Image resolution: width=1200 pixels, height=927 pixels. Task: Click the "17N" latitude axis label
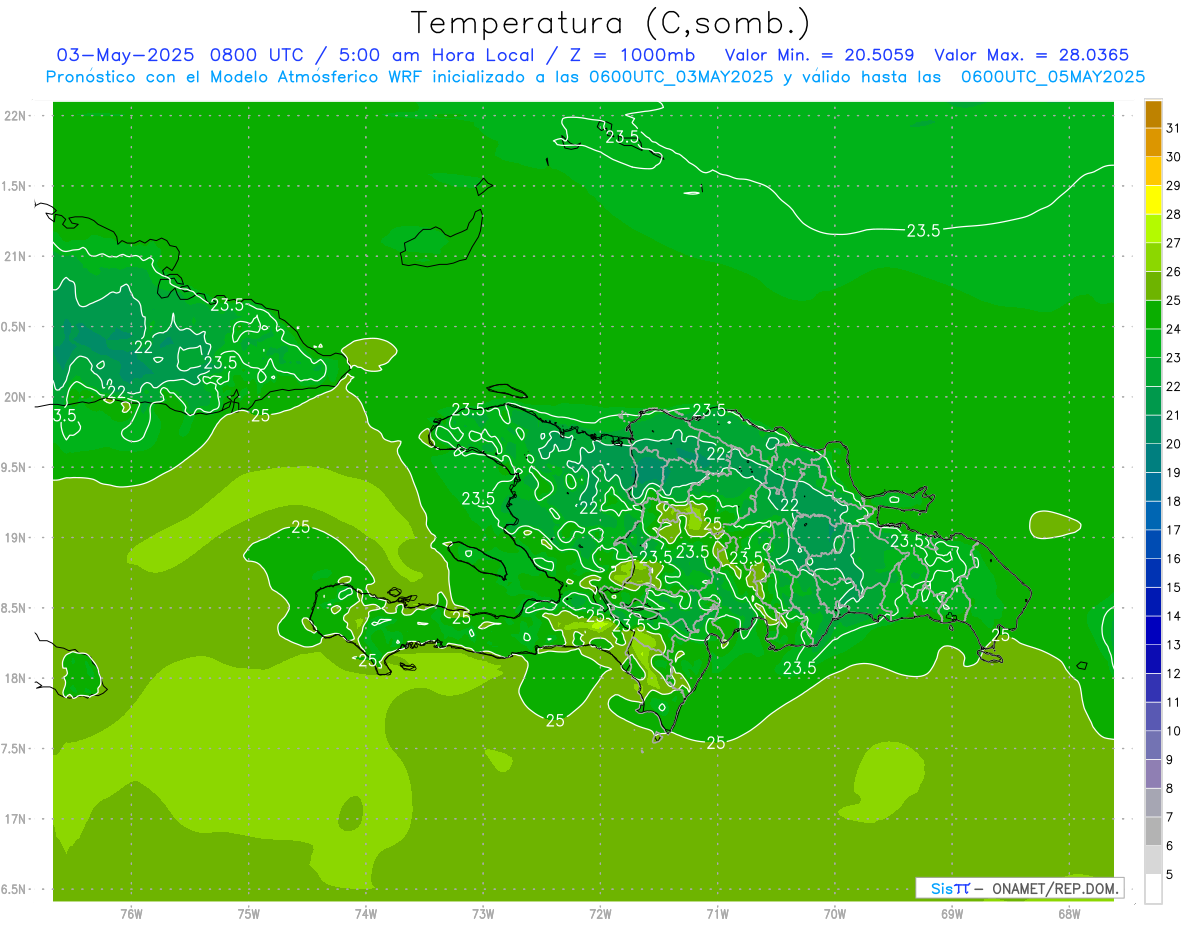[17, 819]
